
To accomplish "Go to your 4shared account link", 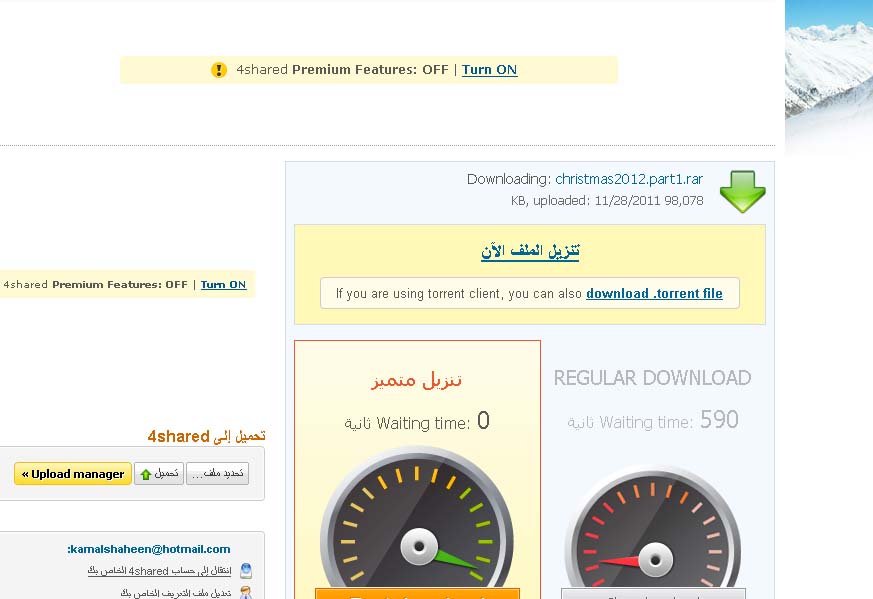I will (159, 571).
